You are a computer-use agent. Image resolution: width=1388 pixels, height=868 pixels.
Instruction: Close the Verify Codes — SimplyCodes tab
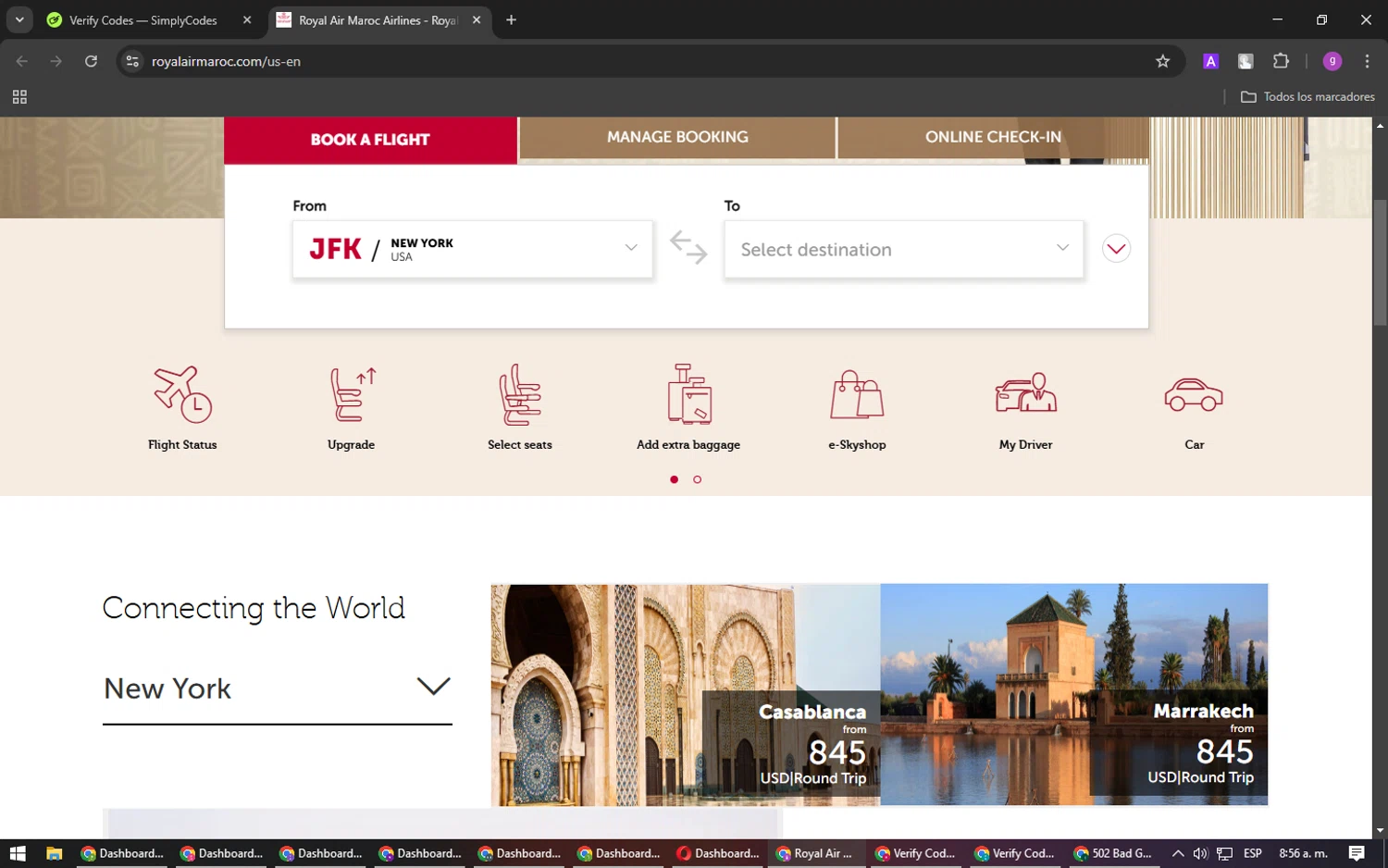coord(247,19)
